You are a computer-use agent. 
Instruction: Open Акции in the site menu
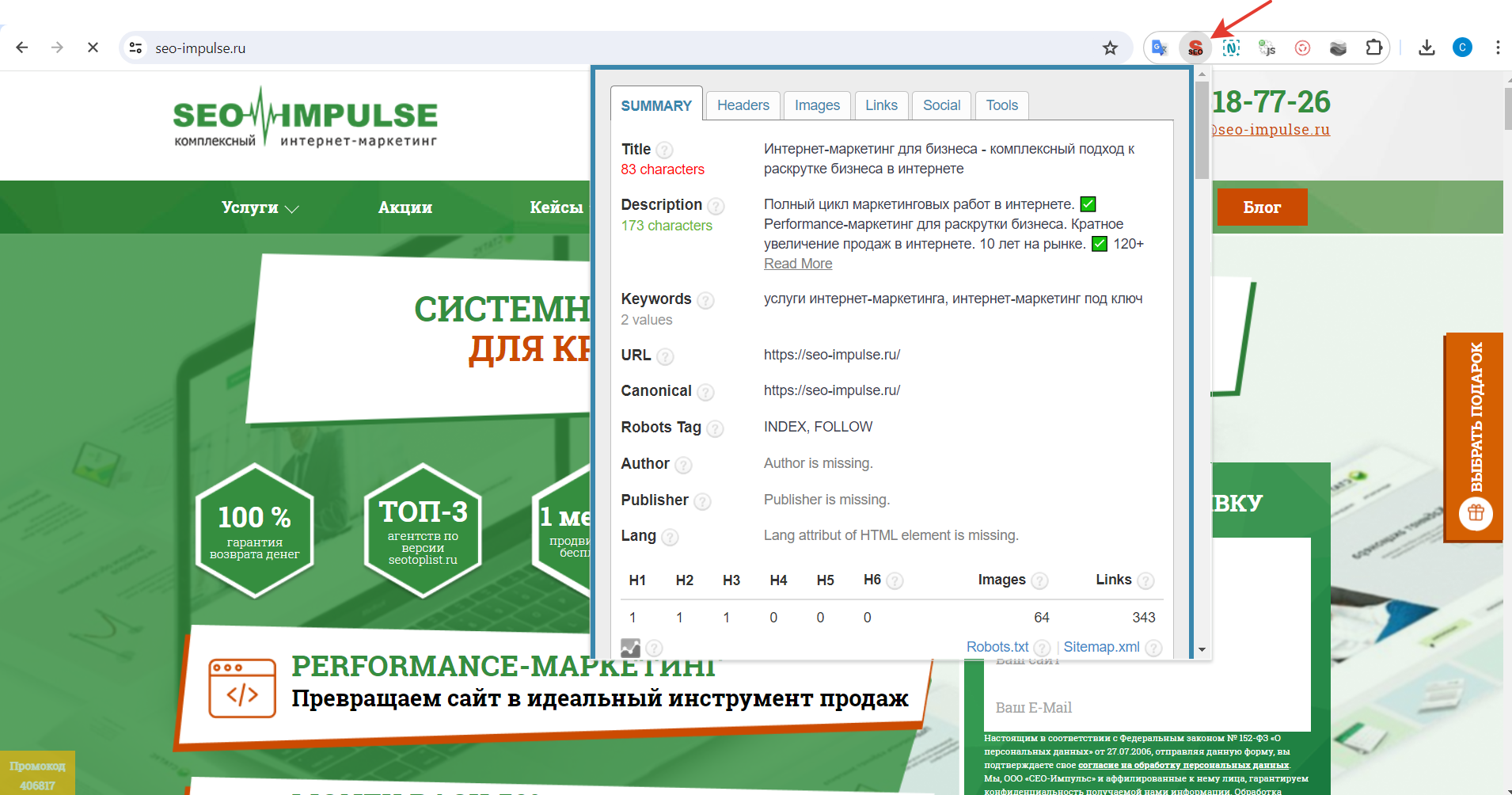pyautogui.click(x=405, y=207)
